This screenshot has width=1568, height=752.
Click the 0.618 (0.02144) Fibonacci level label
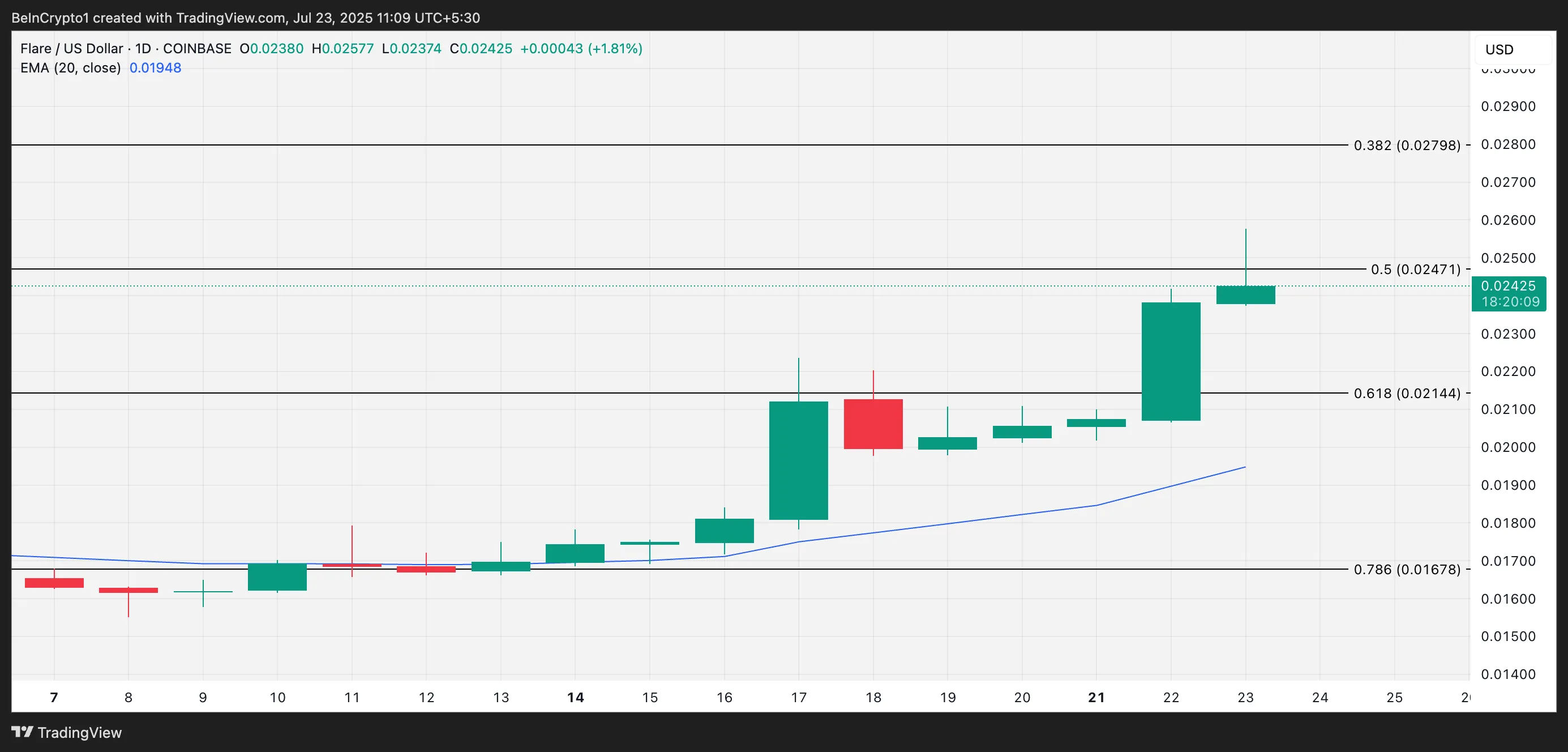click(1407, 394)
